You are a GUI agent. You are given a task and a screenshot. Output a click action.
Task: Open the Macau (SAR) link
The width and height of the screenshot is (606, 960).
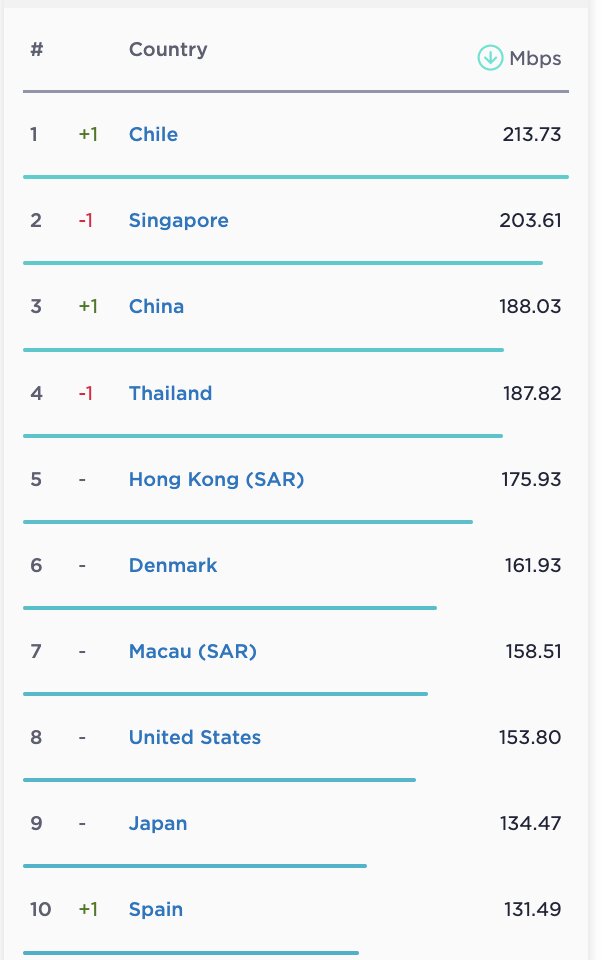(x=192, y=651)
